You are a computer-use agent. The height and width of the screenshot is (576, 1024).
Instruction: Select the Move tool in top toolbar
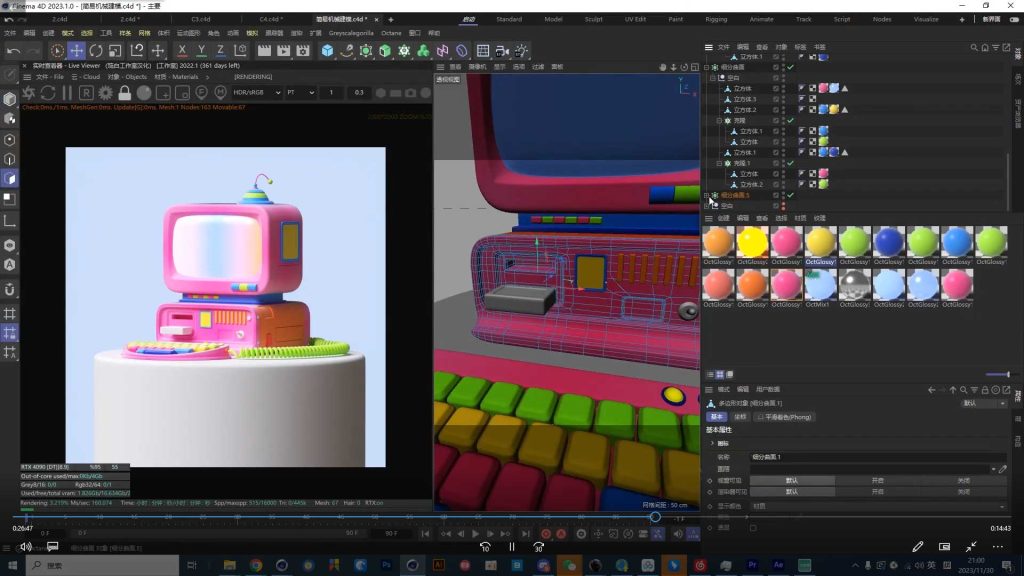click(x=76, y=50)
